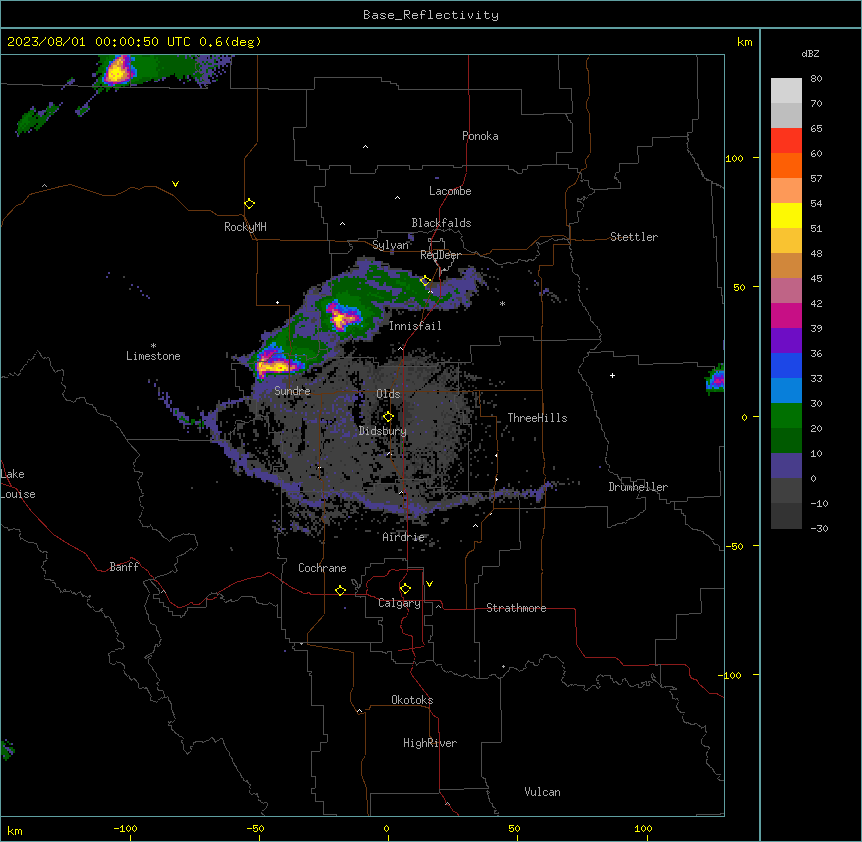
Task: Click the Innisfail city label
Action: 415,326
